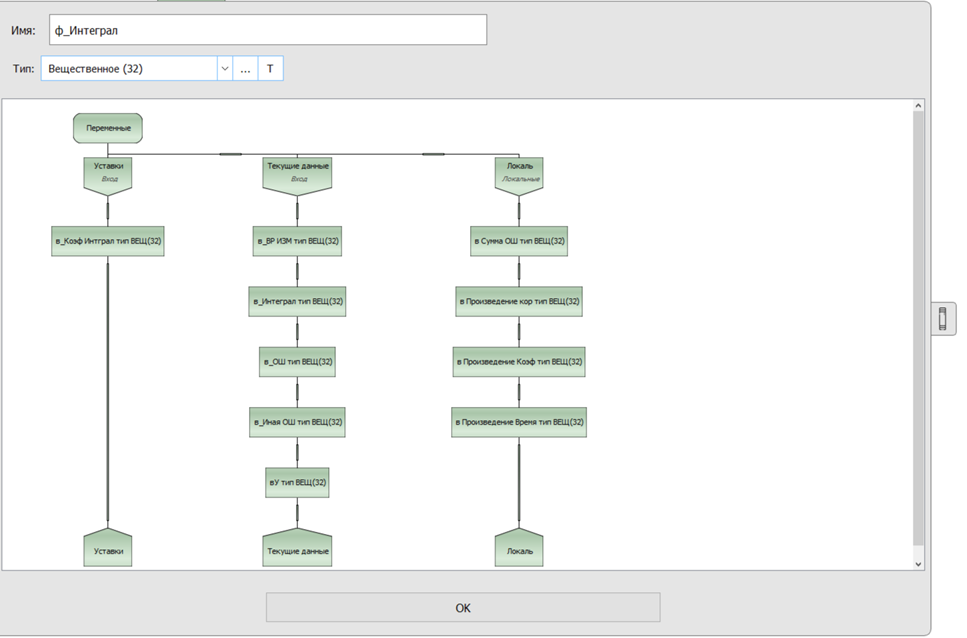Expand the Тип dropdown arrow
The image size is (967, 638).
pyautogui.click(x=224, y=69)
